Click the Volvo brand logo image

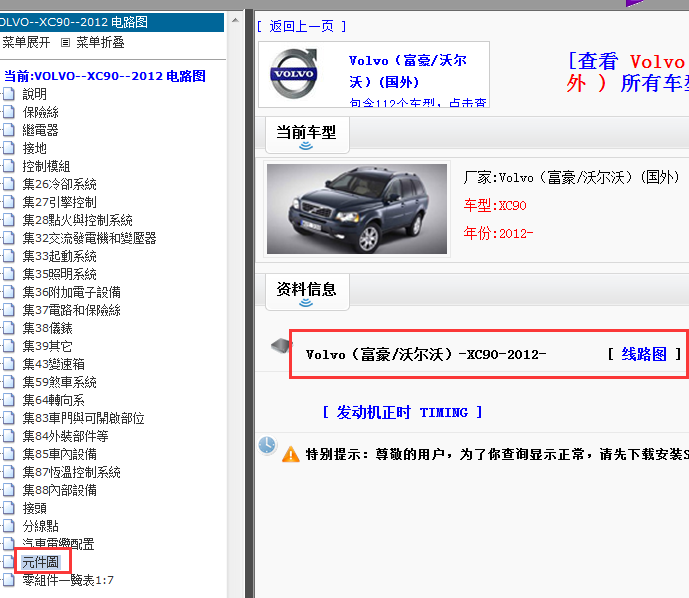tap(294, 74)
